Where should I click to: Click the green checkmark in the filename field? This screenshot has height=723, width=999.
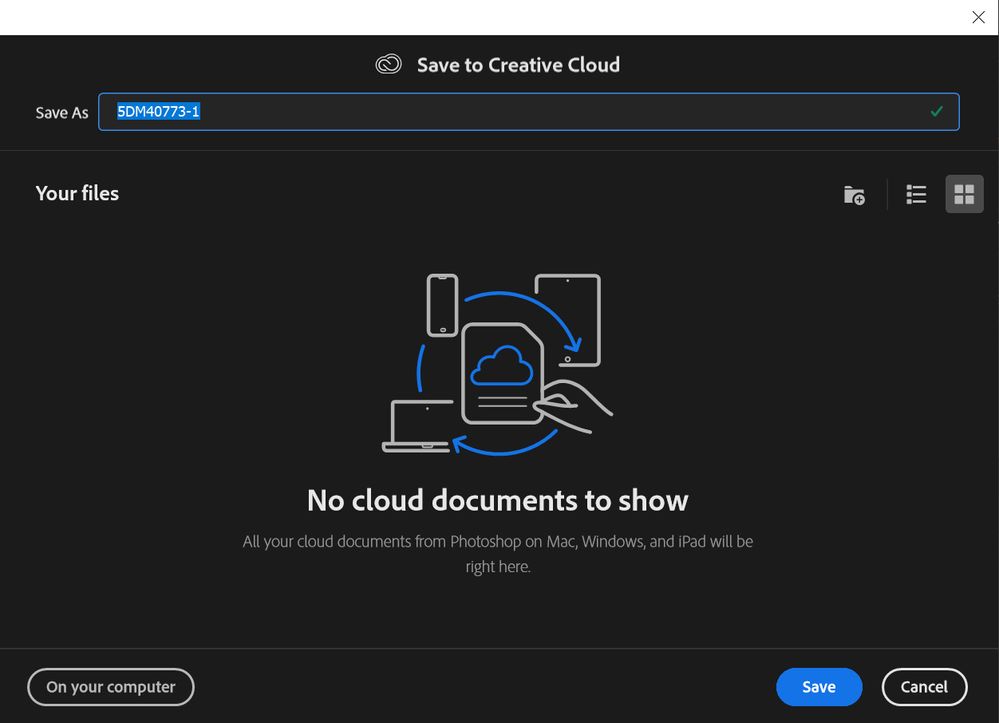point(937,111)
